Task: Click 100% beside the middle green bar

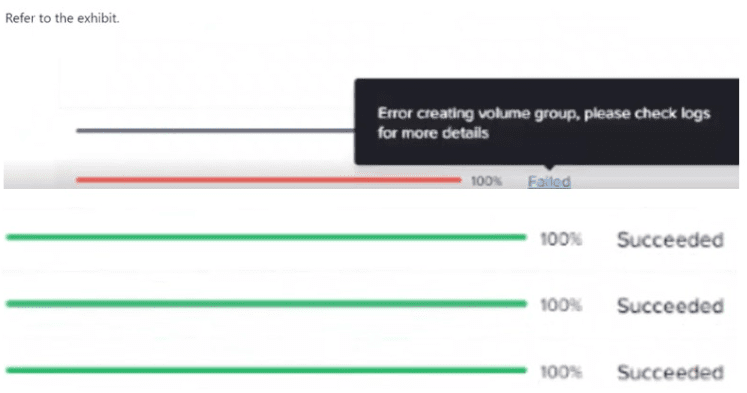Action: tap(561, 305)
